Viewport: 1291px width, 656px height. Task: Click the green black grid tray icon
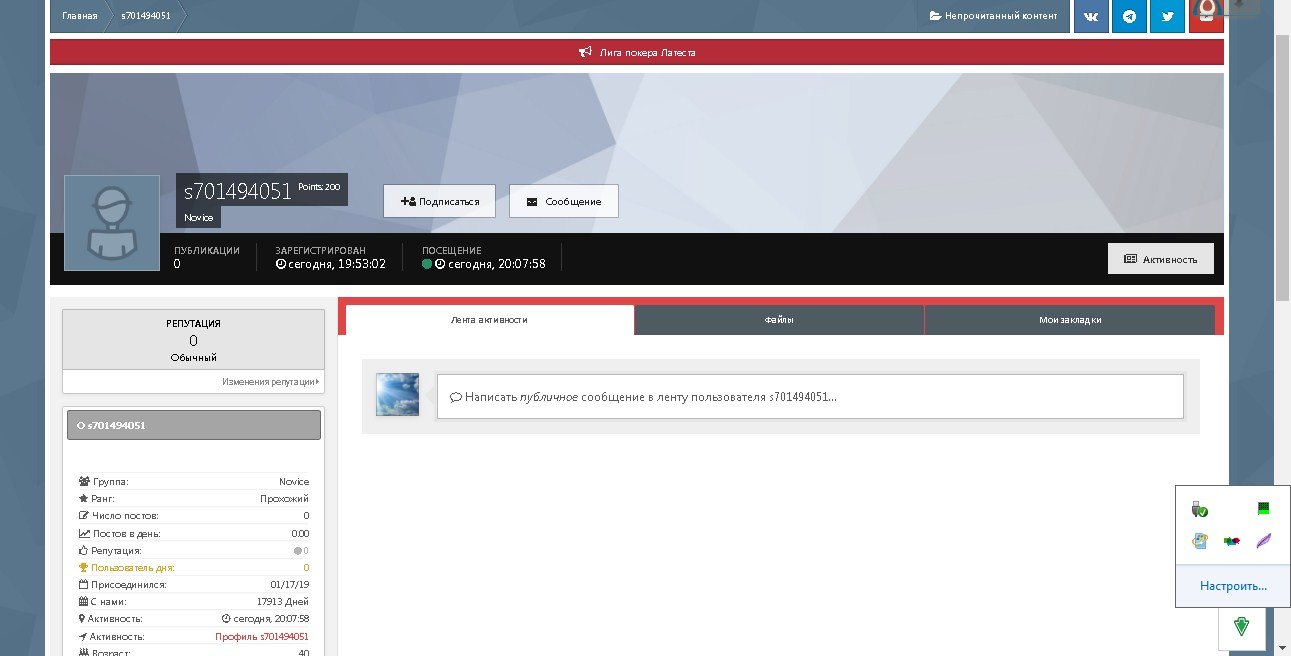pyautogui.click(x=1263, y=510)
